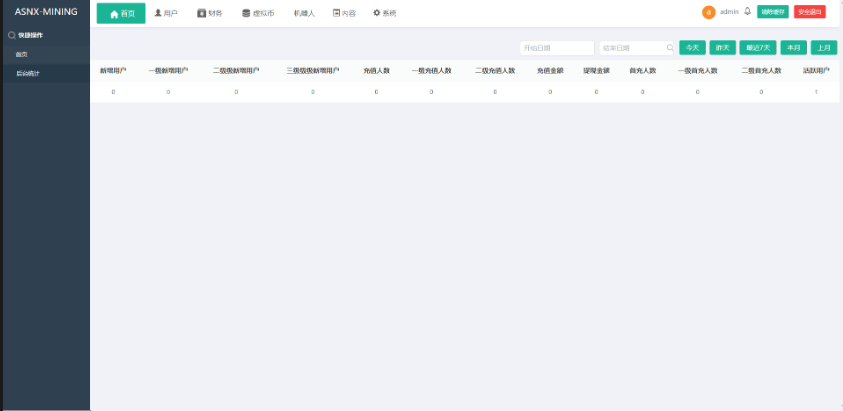843x411 pixels.
Task: Filter statistics by 上月 last month
Action: point(824,48)
